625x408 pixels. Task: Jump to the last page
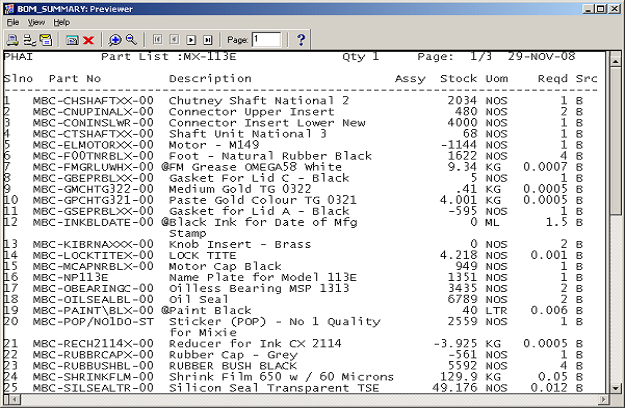(x=208, y=39)
